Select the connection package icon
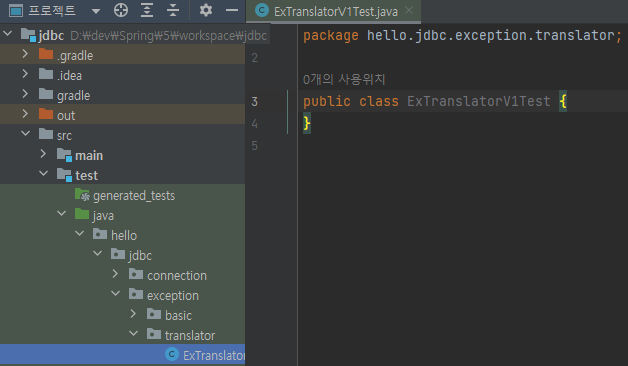The width and height of the screenshot is (628, 366). click(136, 275)
